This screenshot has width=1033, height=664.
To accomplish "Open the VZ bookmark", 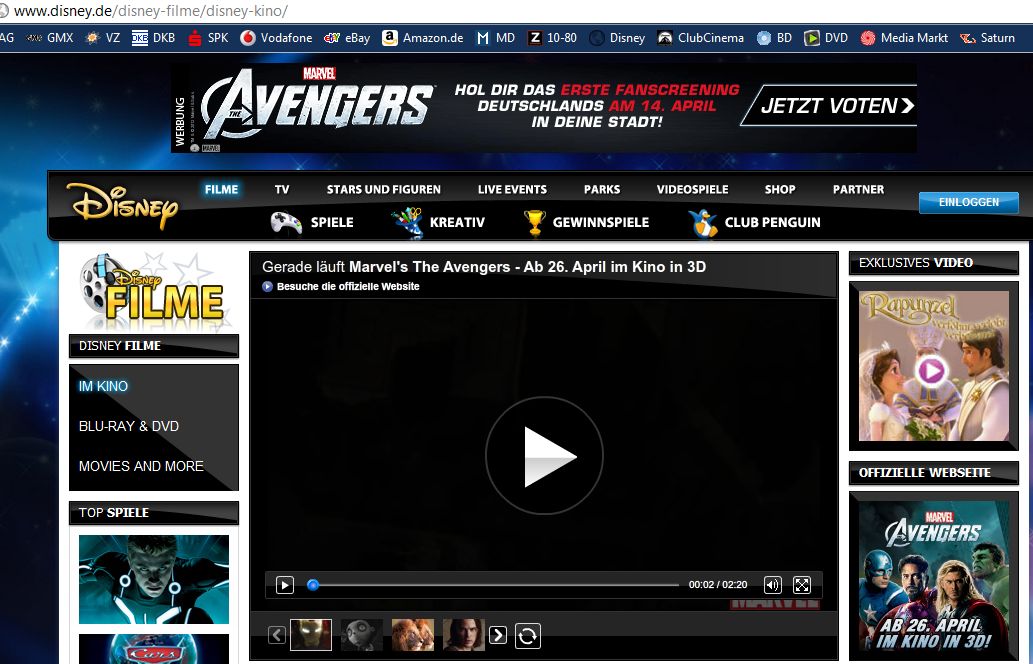I will point(102,38).
